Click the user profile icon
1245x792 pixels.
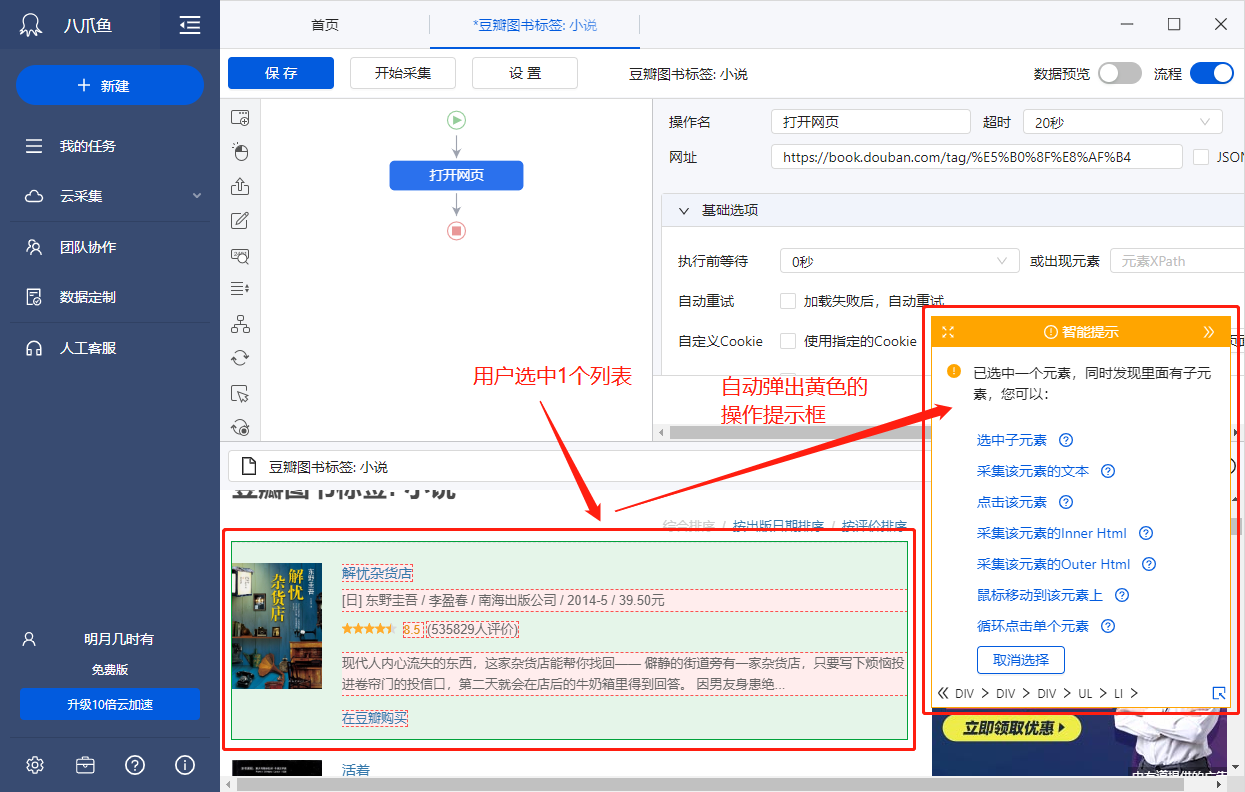[30, 638]
